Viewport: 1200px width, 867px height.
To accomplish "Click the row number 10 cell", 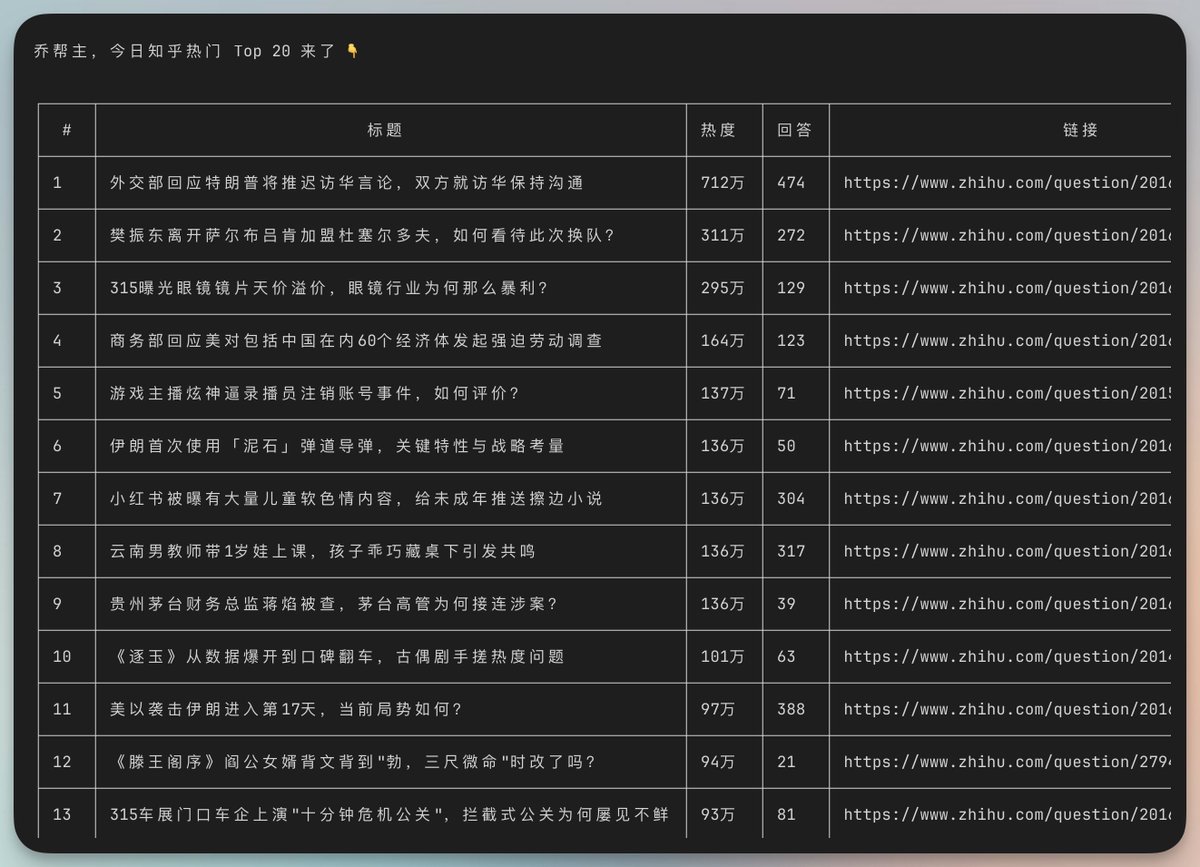I will pyautogui.click(x=64, y=656).
